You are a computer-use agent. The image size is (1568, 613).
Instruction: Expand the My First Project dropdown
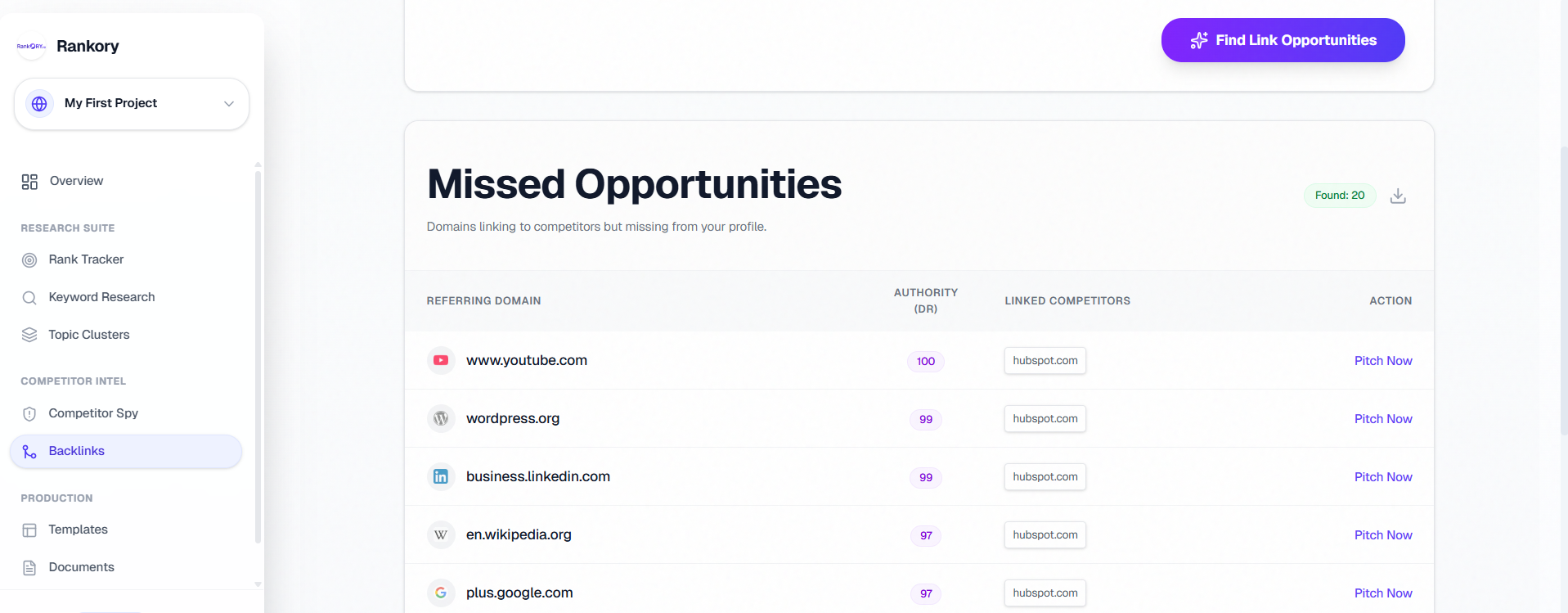click(228, 104)
